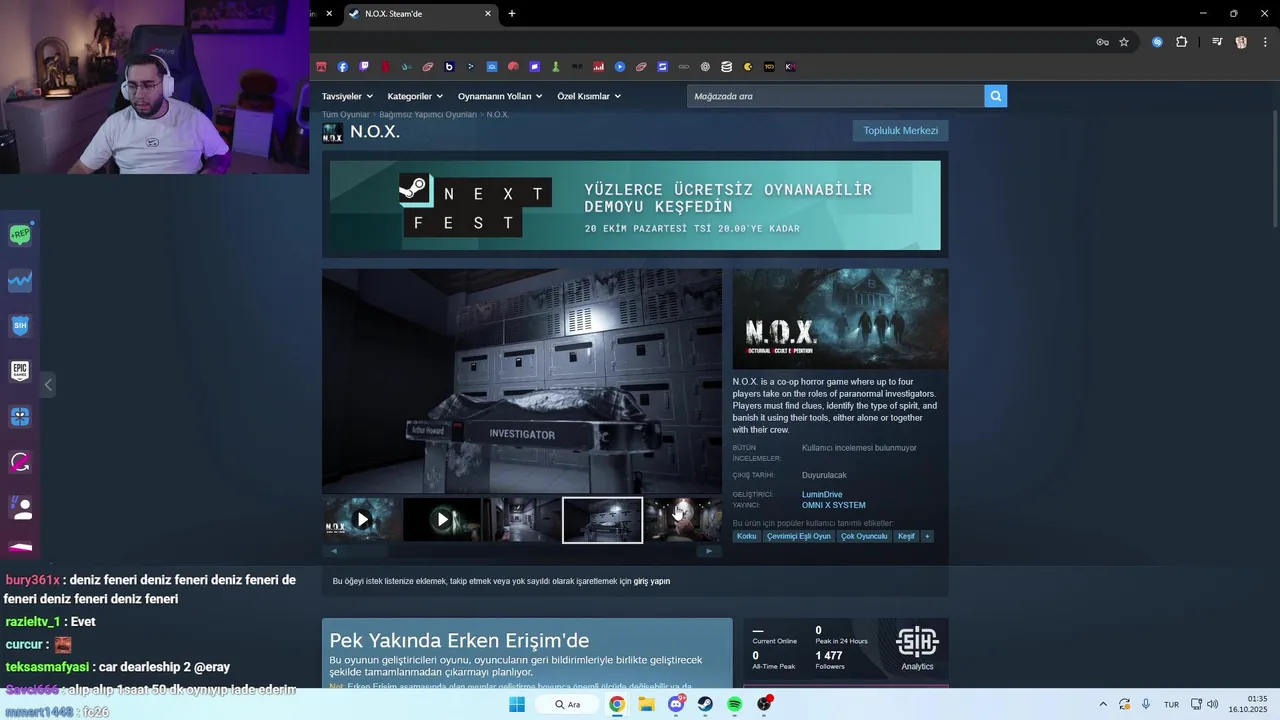This screenshot has height=720, width=1280.
Task: Open the SIH shield sidebar icon
Action: click(x=20, y=326)
